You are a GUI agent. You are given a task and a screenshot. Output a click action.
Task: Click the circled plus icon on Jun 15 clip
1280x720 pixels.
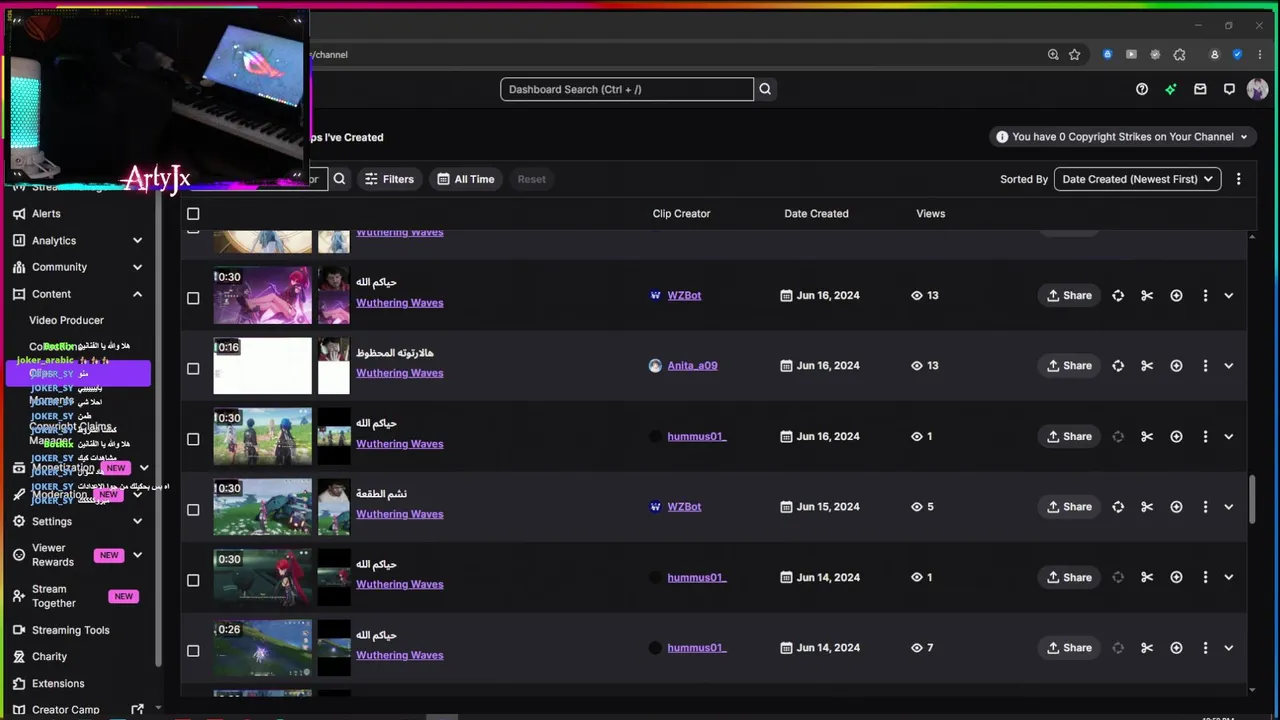(x=1176, y=507)
